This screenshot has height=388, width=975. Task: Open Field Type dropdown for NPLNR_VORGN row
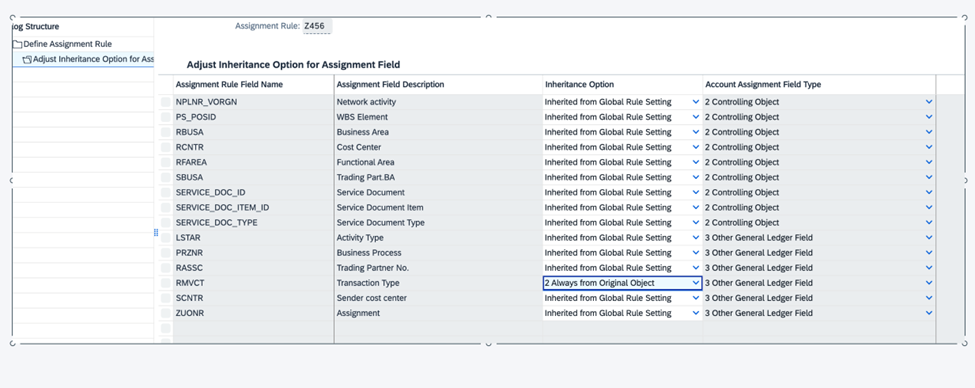pyautogui.click(x=929, y=102)
